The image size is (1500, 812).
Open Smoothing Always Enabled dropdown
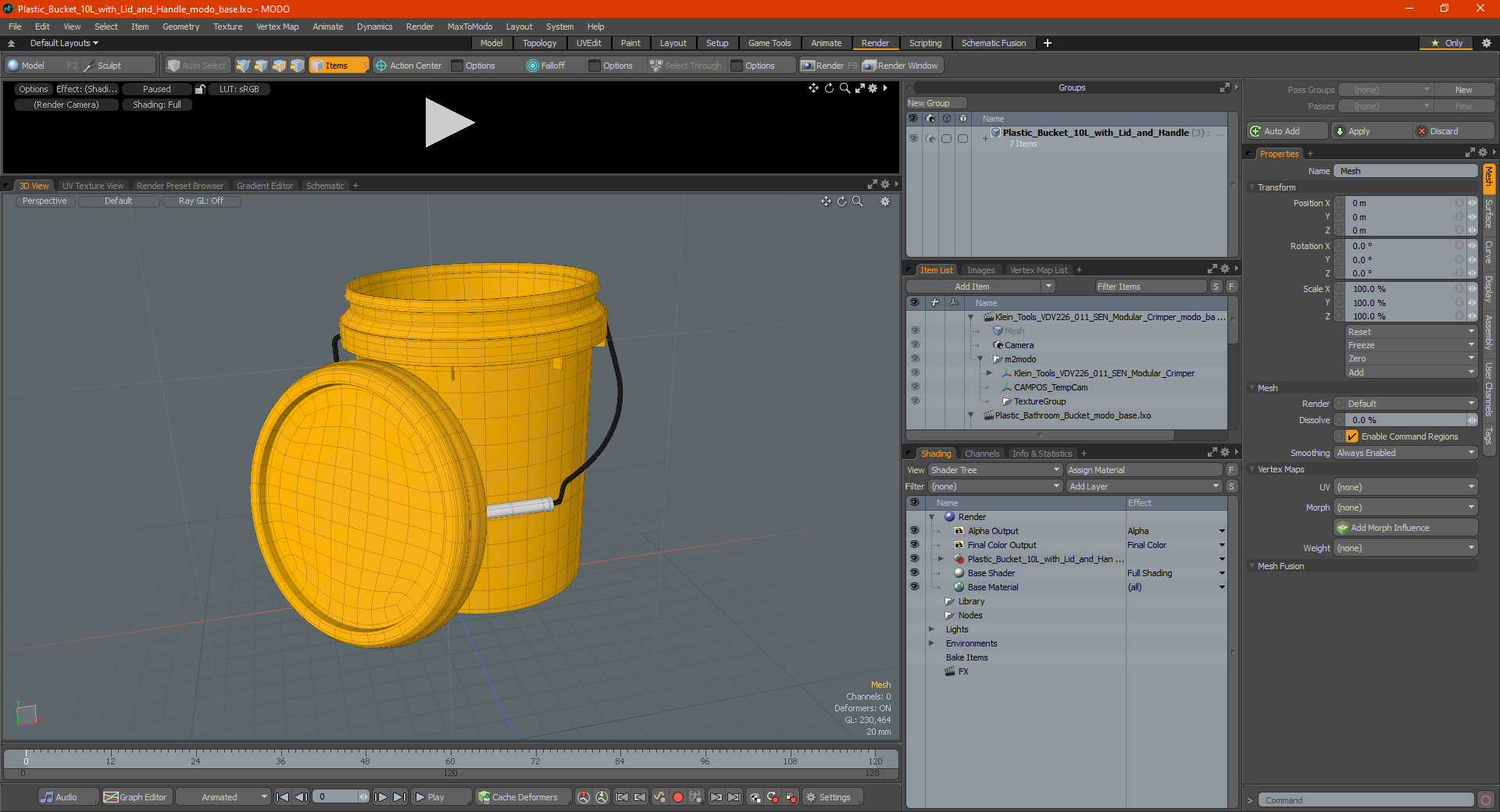click(x=1405, y=453)
